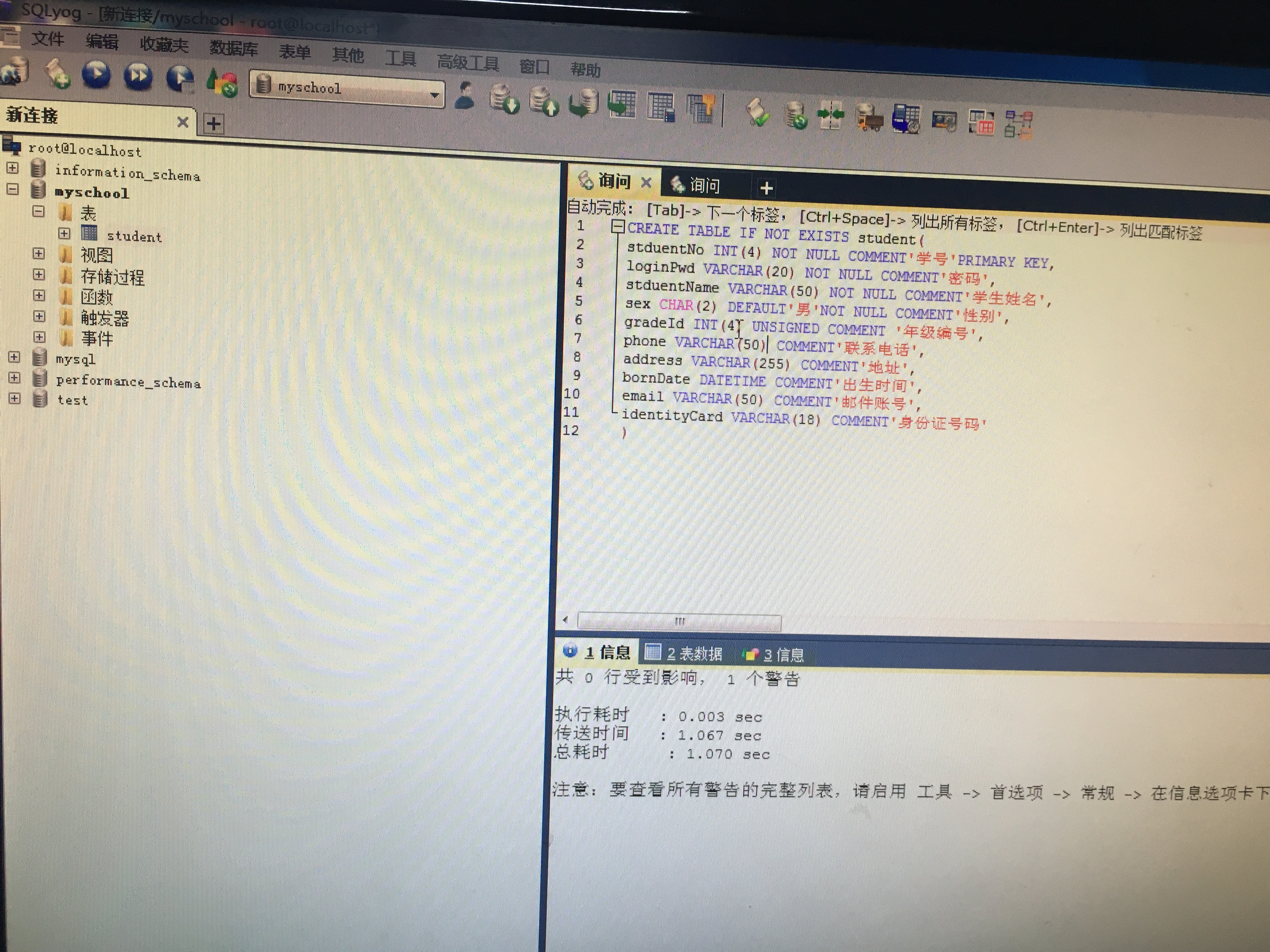
Task: Add a new query tab with plus
Action: [766, 188]
